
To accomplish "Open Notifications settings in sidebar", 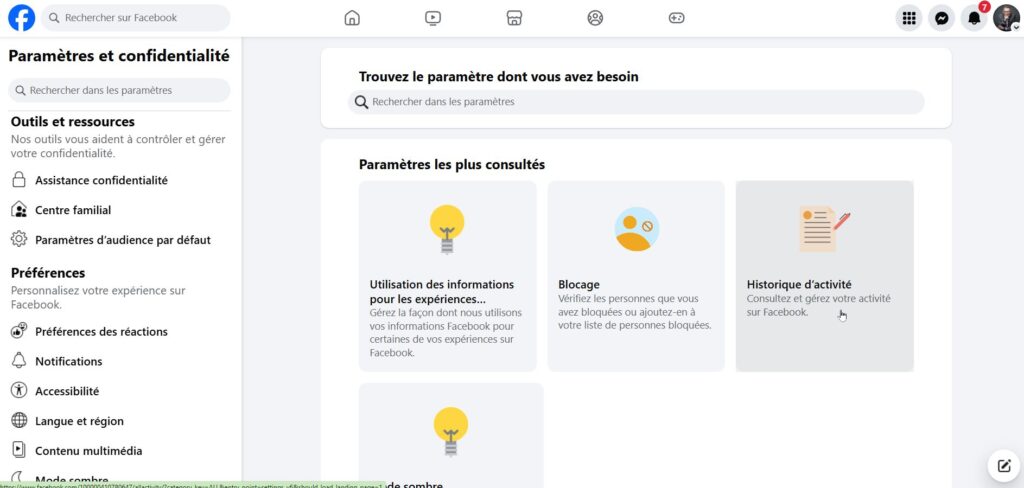I will pos(68,362).
